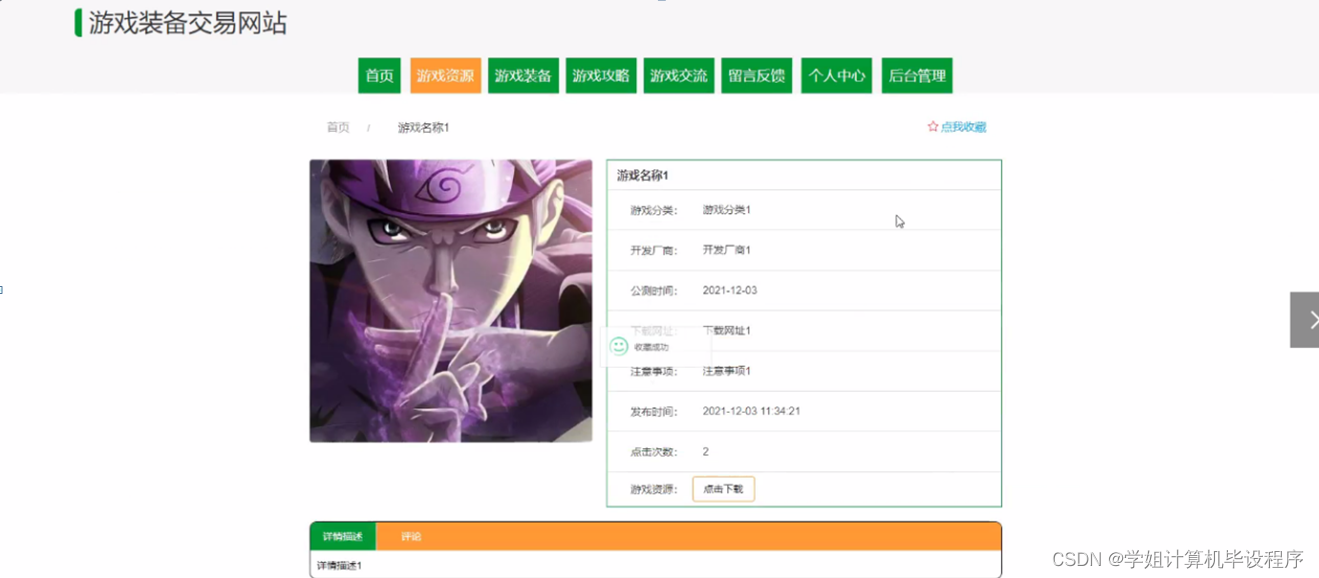Click the 游戏资源: label in the details
Screen dimensions: 1319x578
pos(653,489)
